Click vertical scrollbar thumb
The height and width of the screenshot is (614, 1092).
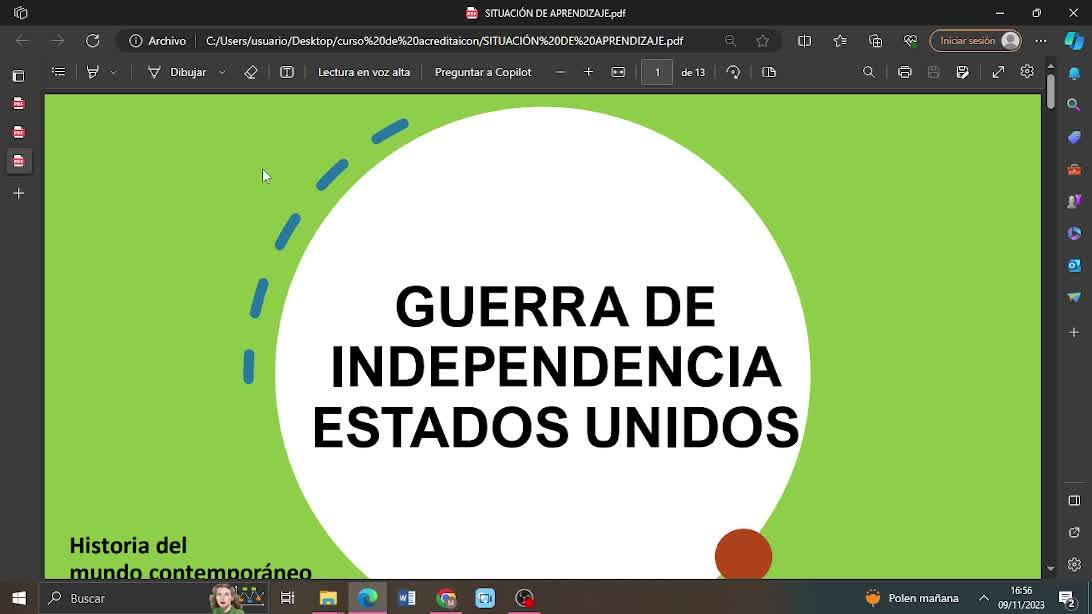(x=1051, y=90)
